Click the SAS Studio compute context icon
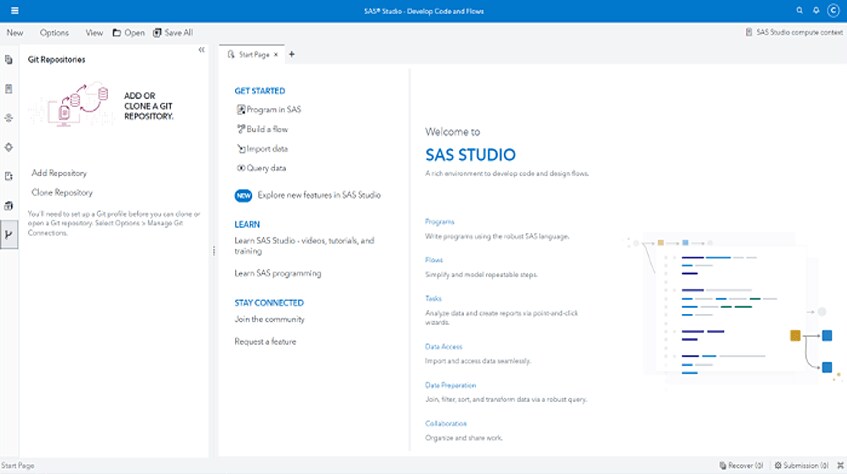Viewport: 847px width, 474px height. (x=749, y=32)
